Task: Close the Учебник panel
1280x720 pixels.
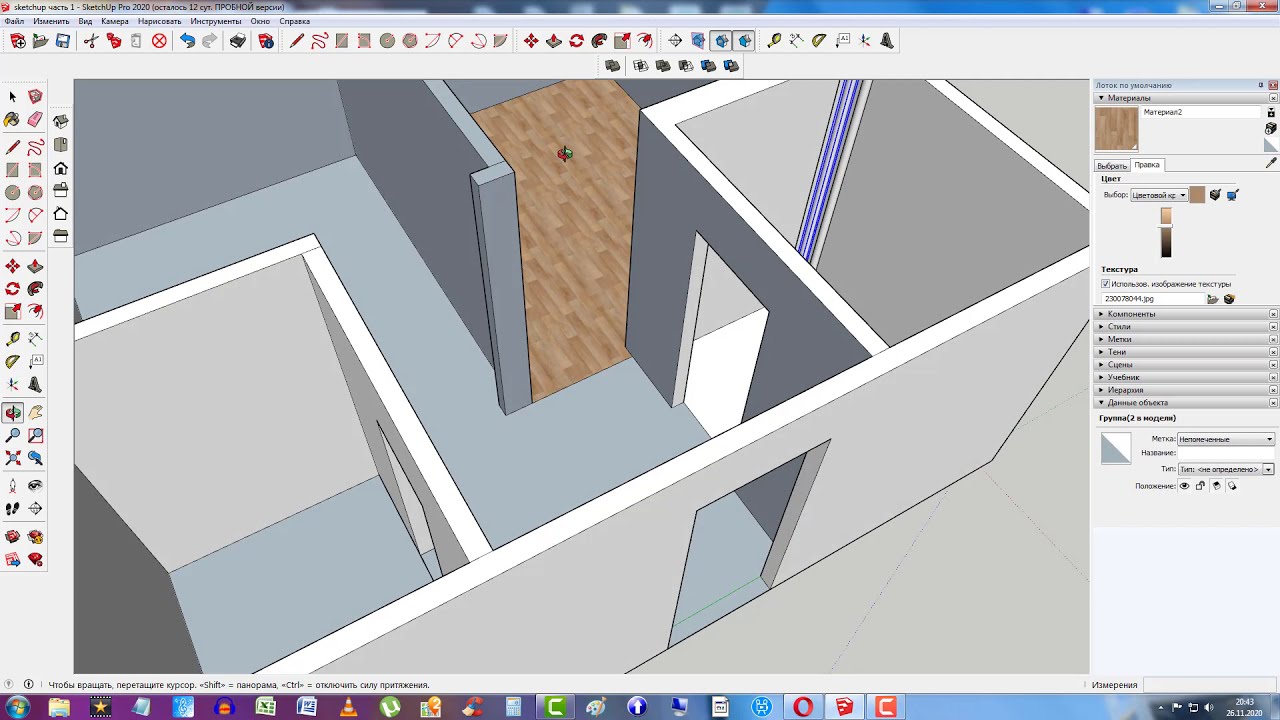Action: 1273,378
